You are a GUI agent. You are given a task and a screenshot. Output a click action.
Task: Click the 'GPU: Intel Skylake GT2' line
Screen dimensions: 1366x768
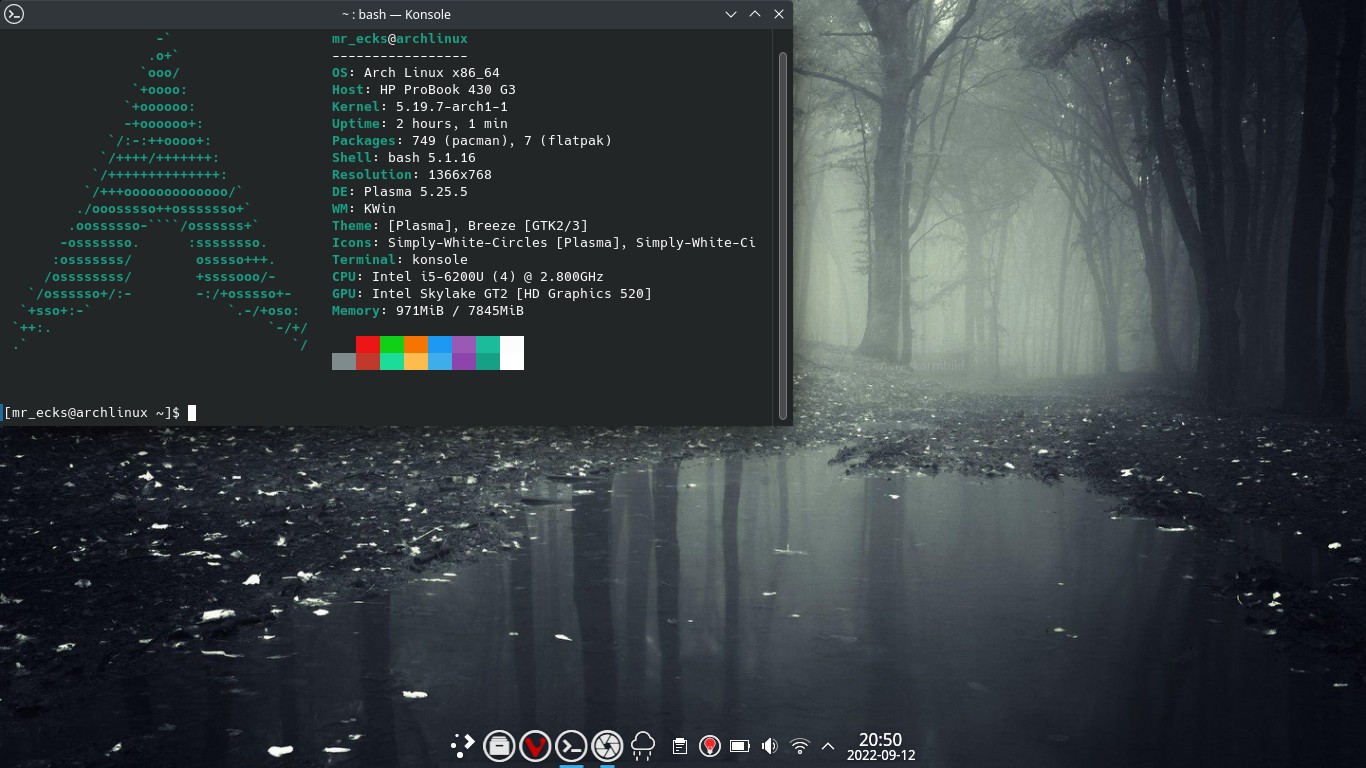click(x=492, y=293)
